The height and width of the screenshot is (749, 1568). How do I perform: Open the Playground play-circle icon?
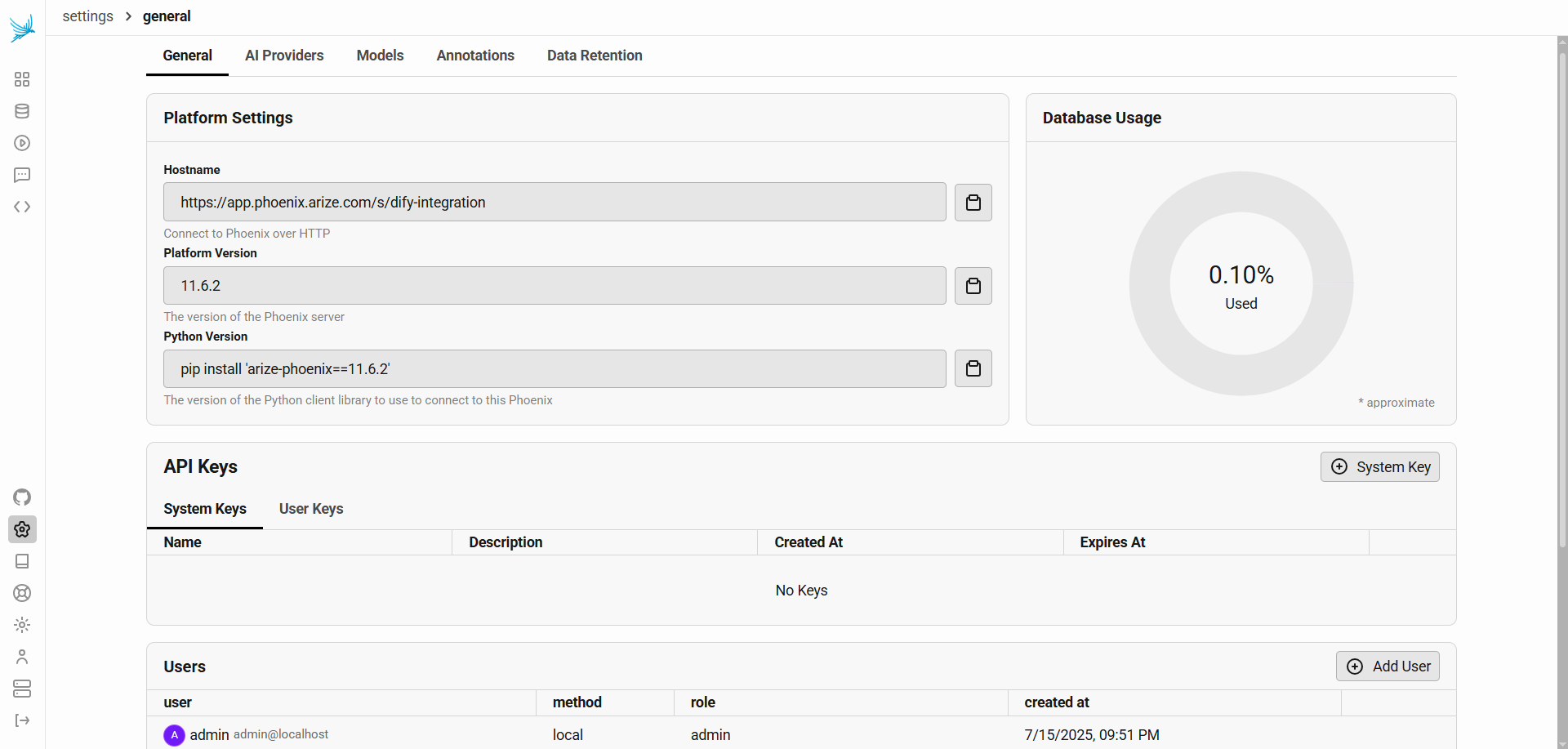(x=22, y=143)
